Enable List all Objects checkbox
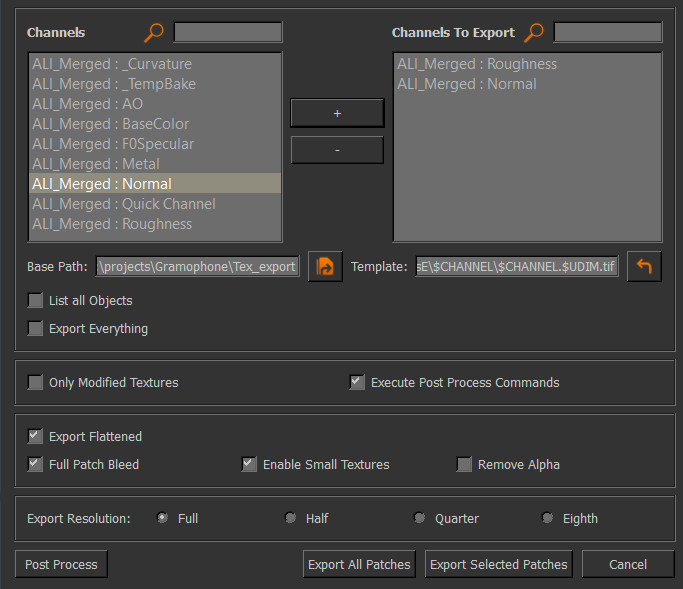Screen dimensions: 683x589 click(35, 301)
